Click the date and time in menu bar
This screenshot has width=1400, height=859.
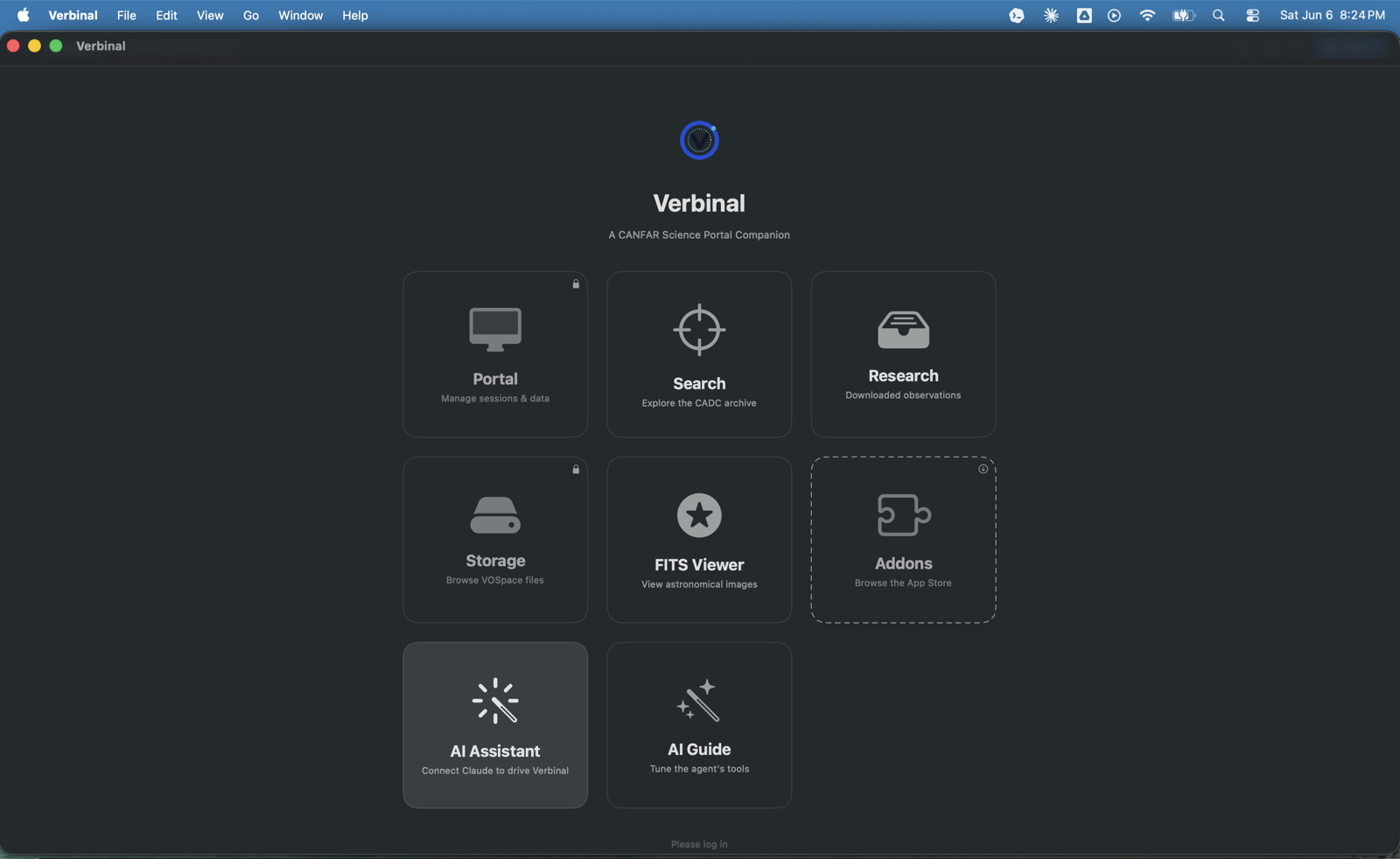pos(1333,15)
